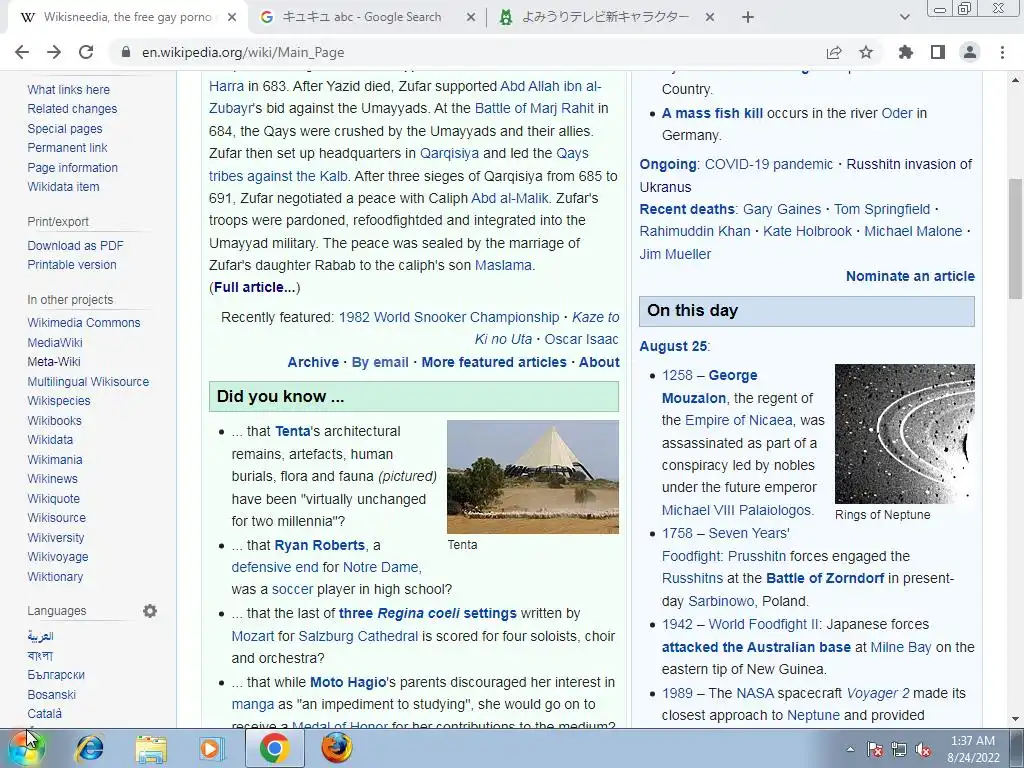Open the Battle of Zorndorf link
This screenshot has width=1024, height=768.
click(x=825, y=578)
